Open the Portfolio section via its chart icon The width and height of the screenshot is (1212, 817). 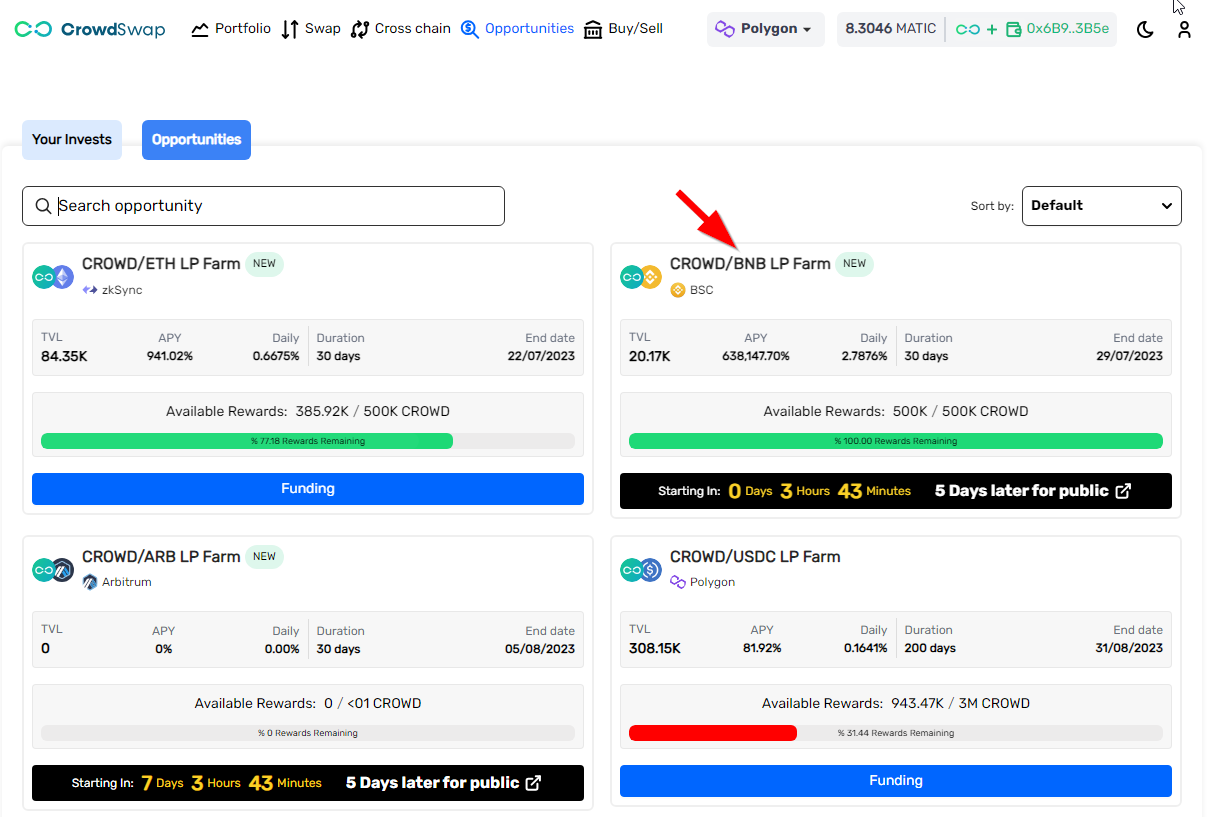[x=198, y=28]
